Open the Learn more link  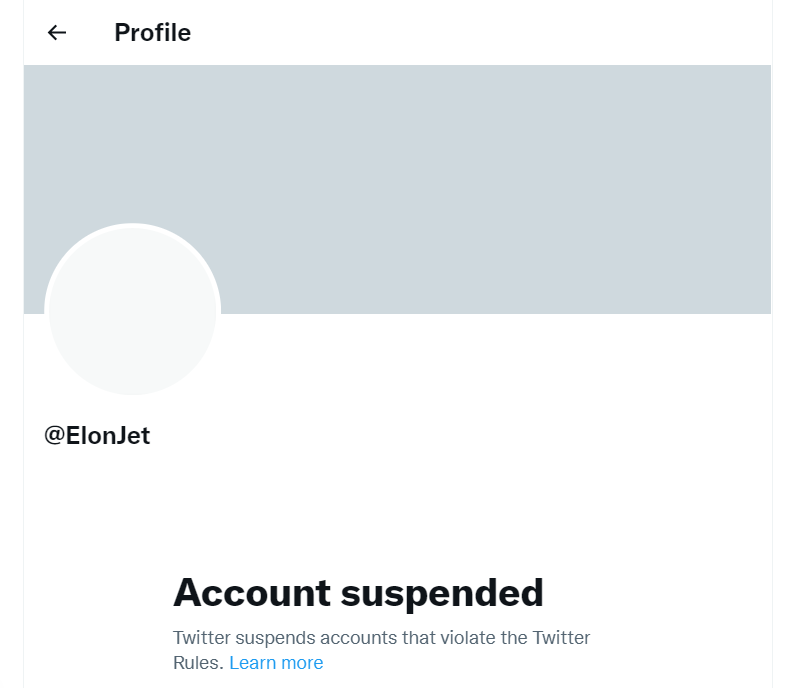click(276, 663)
